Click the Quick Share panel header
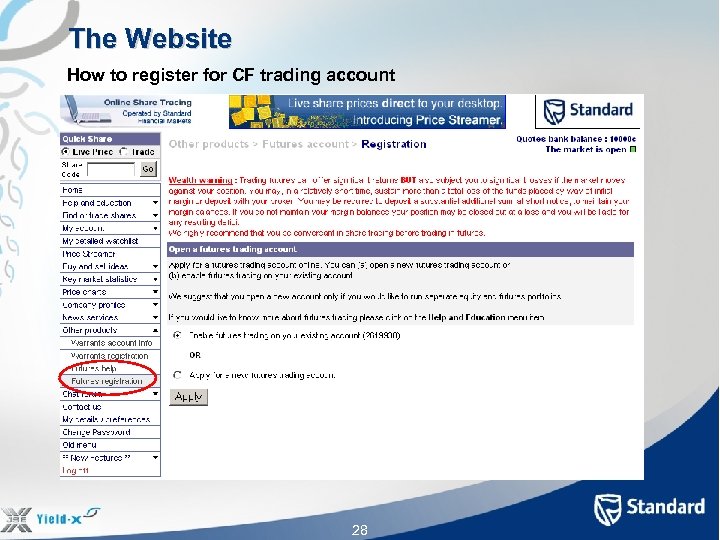Image resolution: width=720 pixels, height=540 pixels. tap(110, 139)
